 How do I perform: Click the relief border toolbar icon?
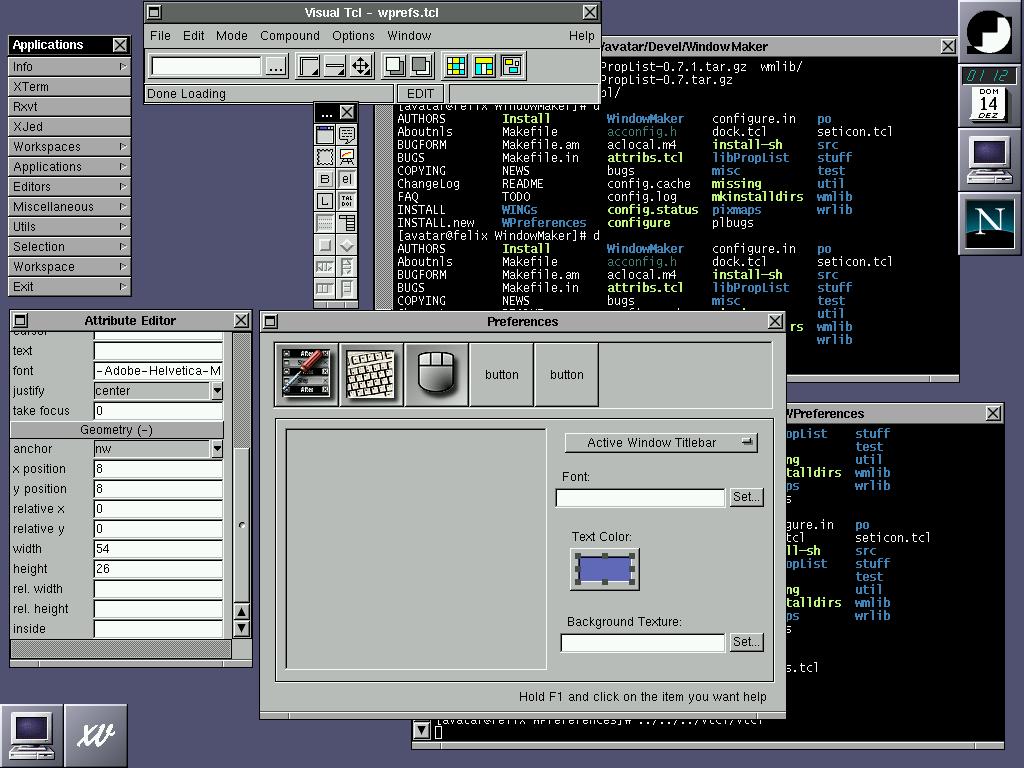[x=308, y=66]
